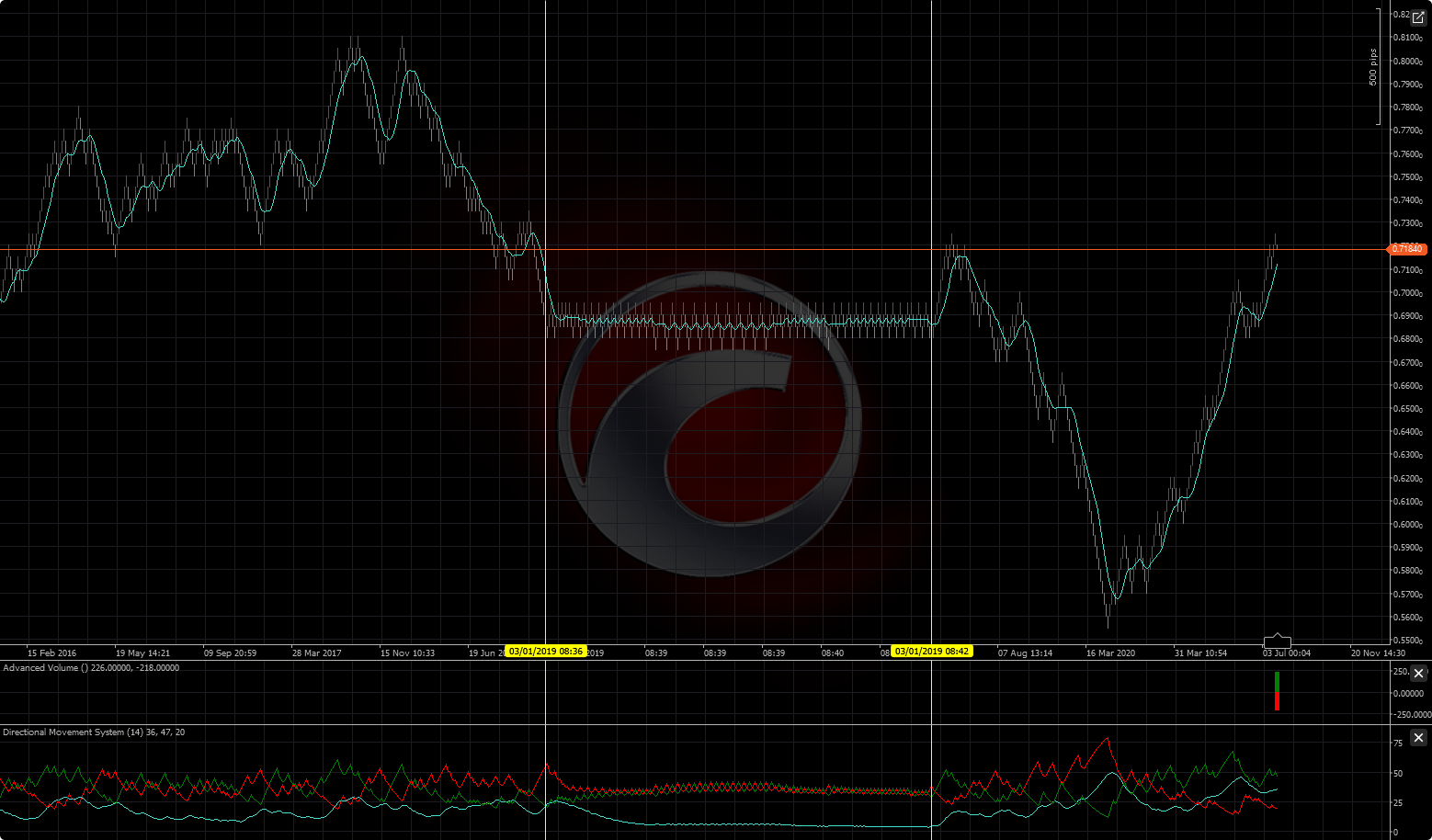Click the 08:40 time axis label
This screenshot has height=840, width=1432.
[833, 653]
